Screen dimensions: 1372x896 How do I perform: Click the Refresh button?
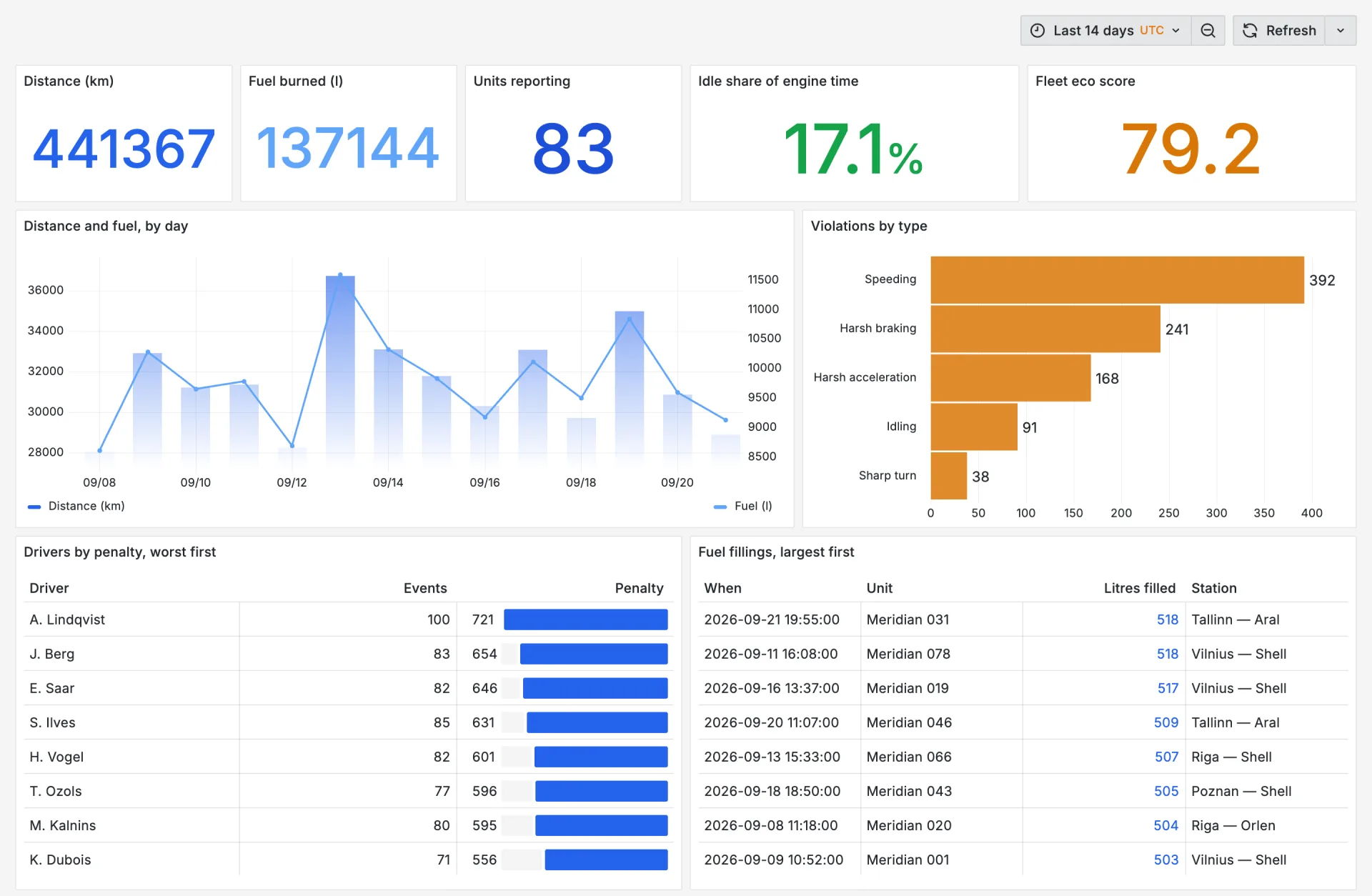tap(1279, 31)
